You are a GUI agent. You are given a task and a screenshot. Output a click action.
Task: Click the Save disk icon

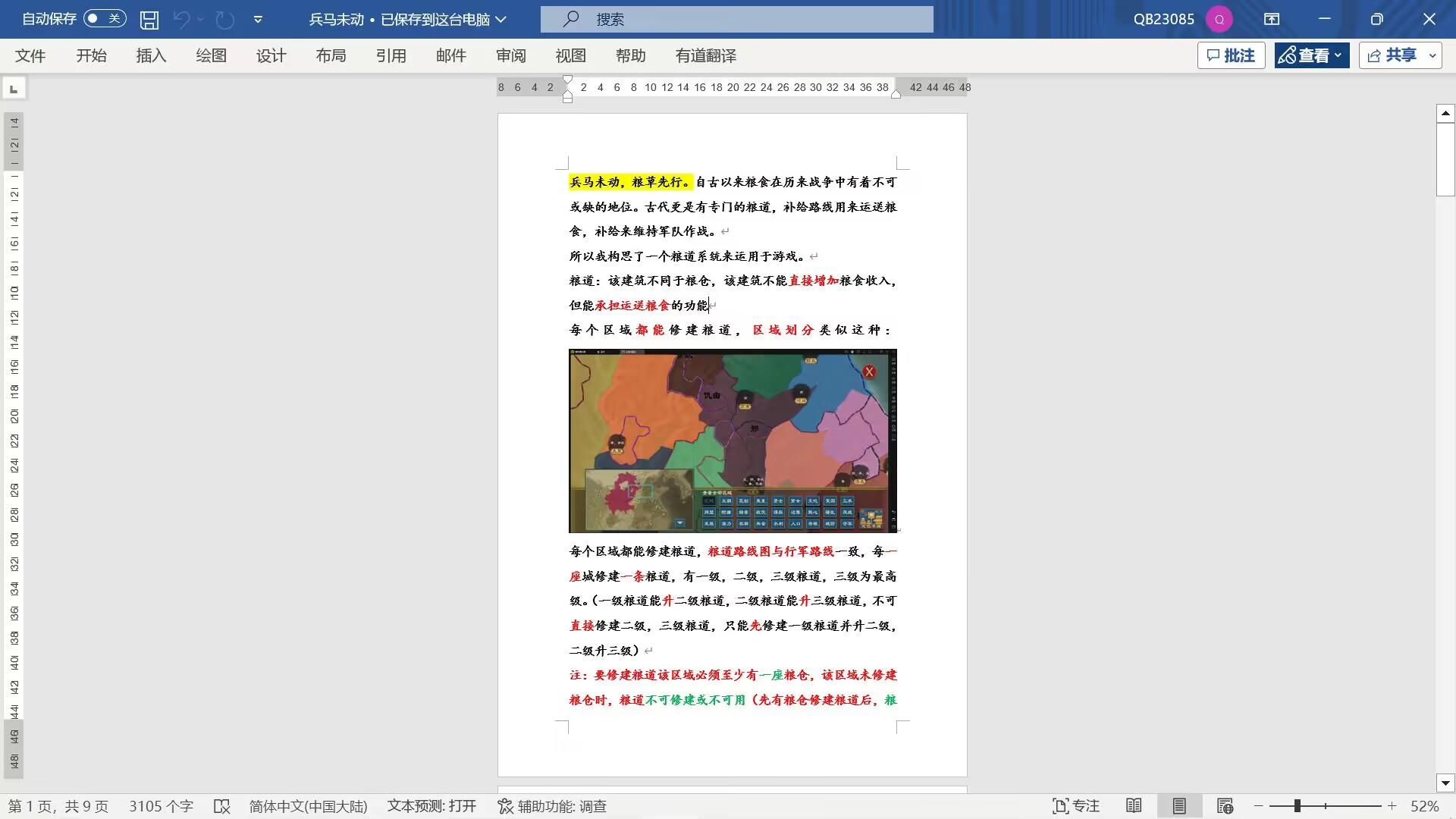149,20
